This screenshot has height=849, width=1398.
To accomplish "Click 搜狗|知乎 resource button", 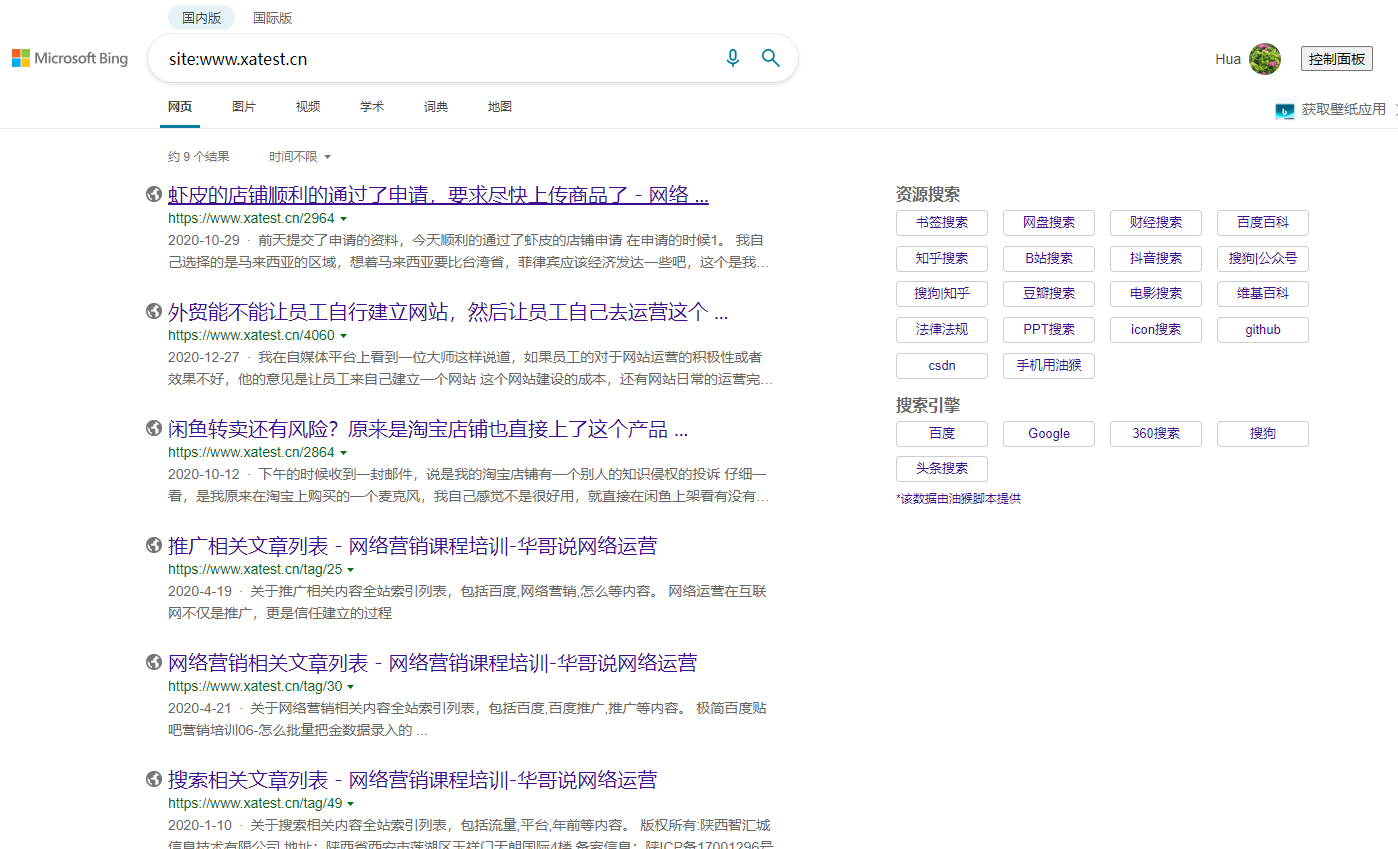I will click(942, 294).
